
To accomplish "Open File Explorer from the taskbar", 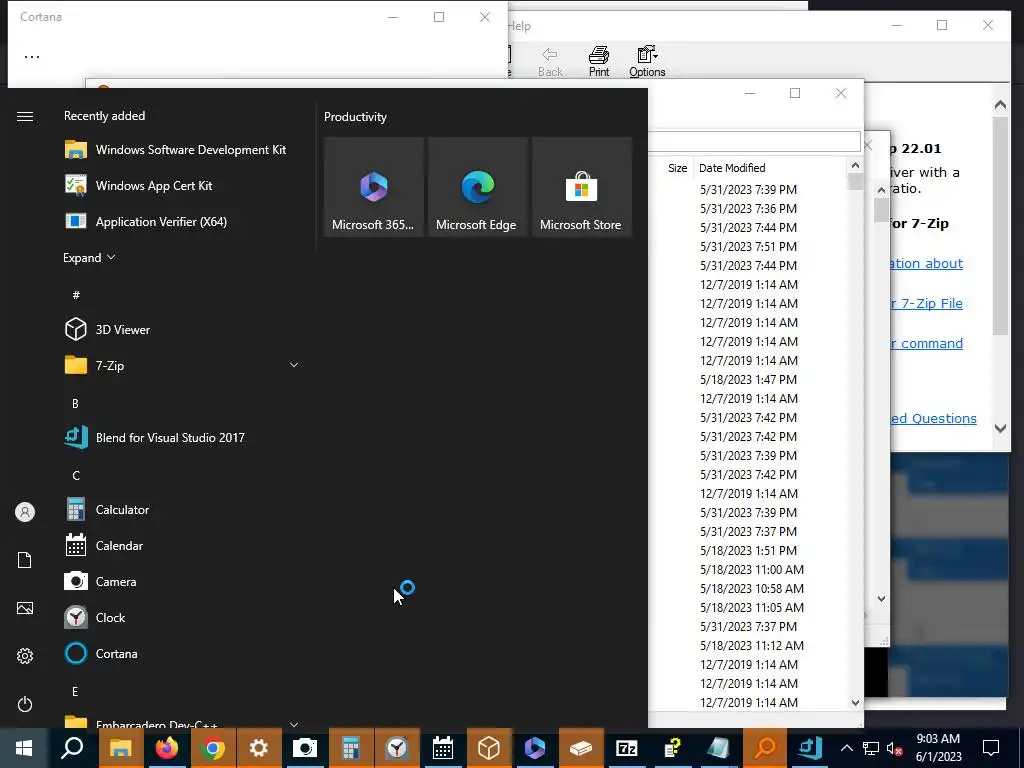I will 121,748.
